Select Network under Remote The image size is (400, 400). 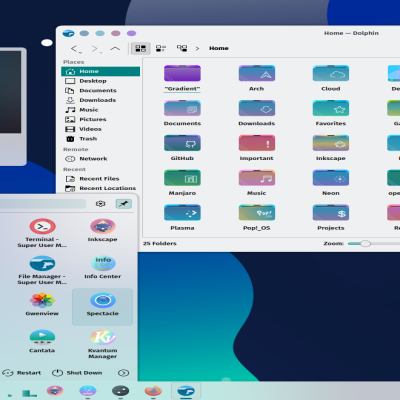(x=100, y=159)
